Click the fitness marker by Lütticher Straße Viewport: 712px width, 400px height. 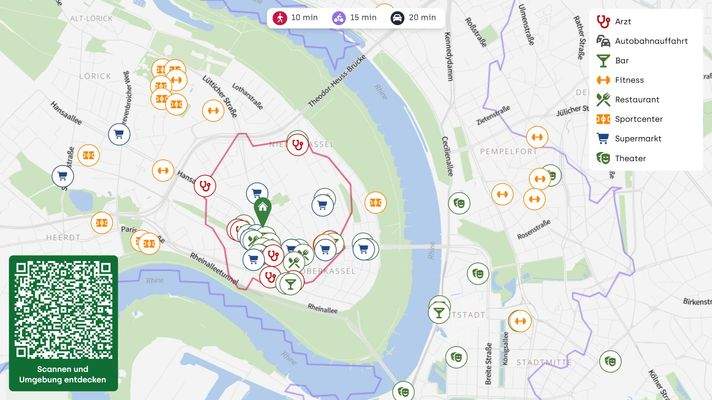[213, 110]
